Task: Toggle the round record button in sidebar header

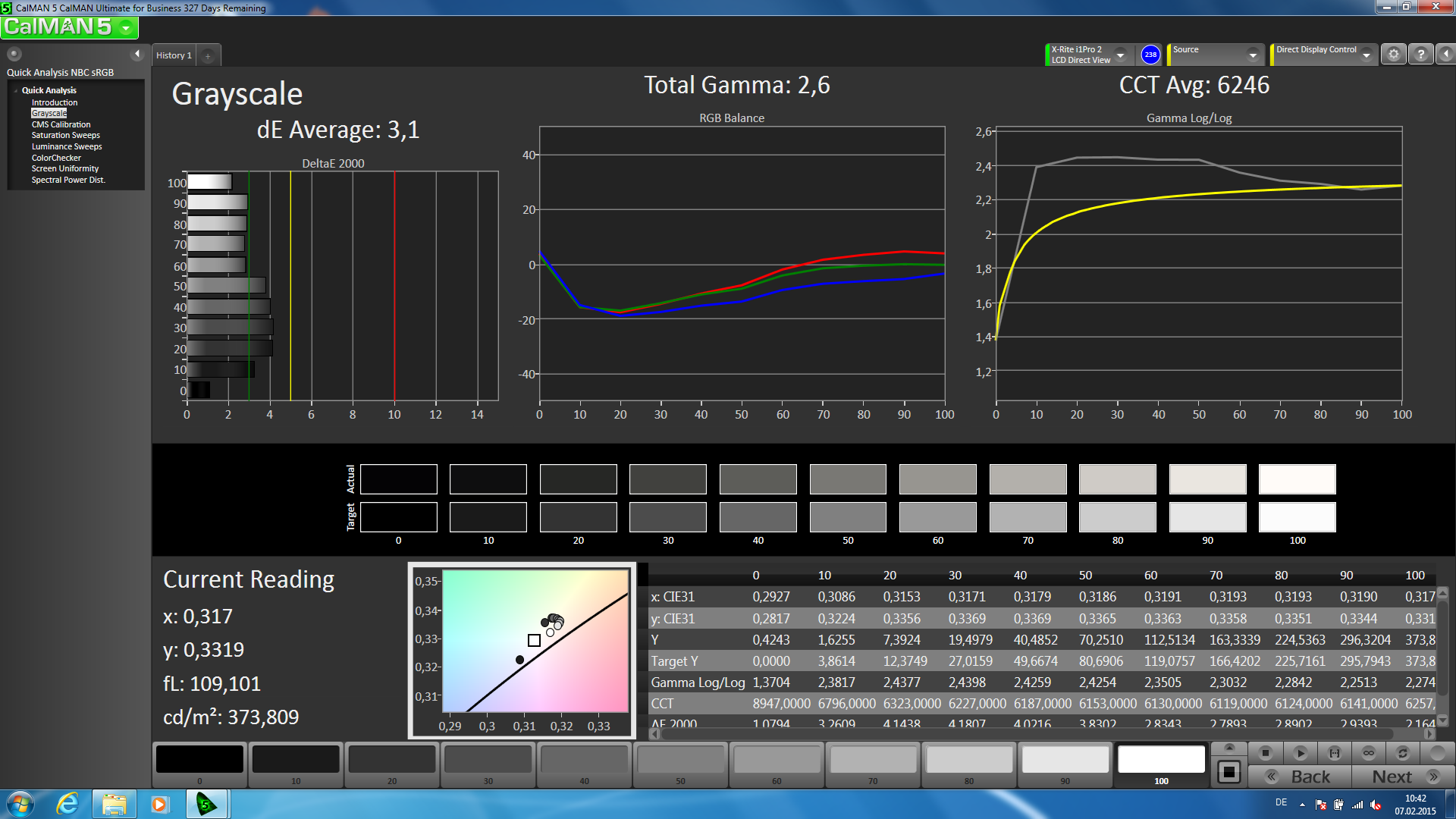Action: 14,54
